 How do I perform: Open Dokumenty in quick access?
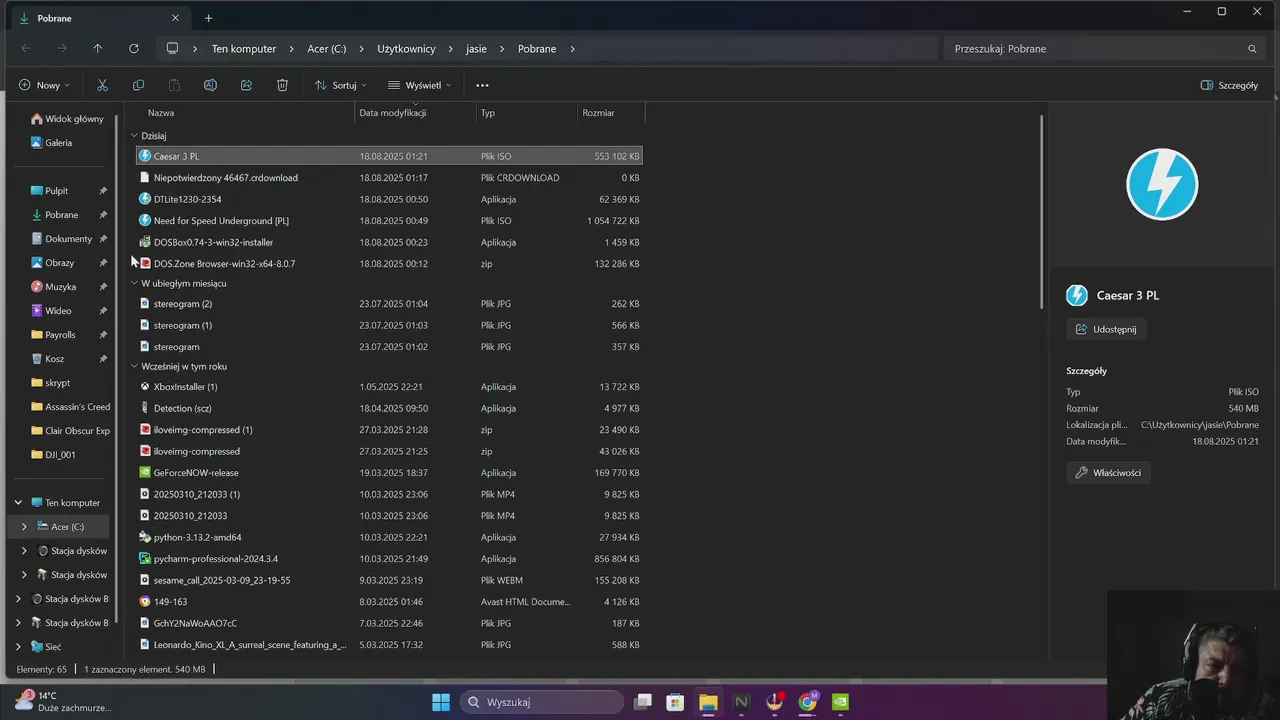[x=61, y=238]
